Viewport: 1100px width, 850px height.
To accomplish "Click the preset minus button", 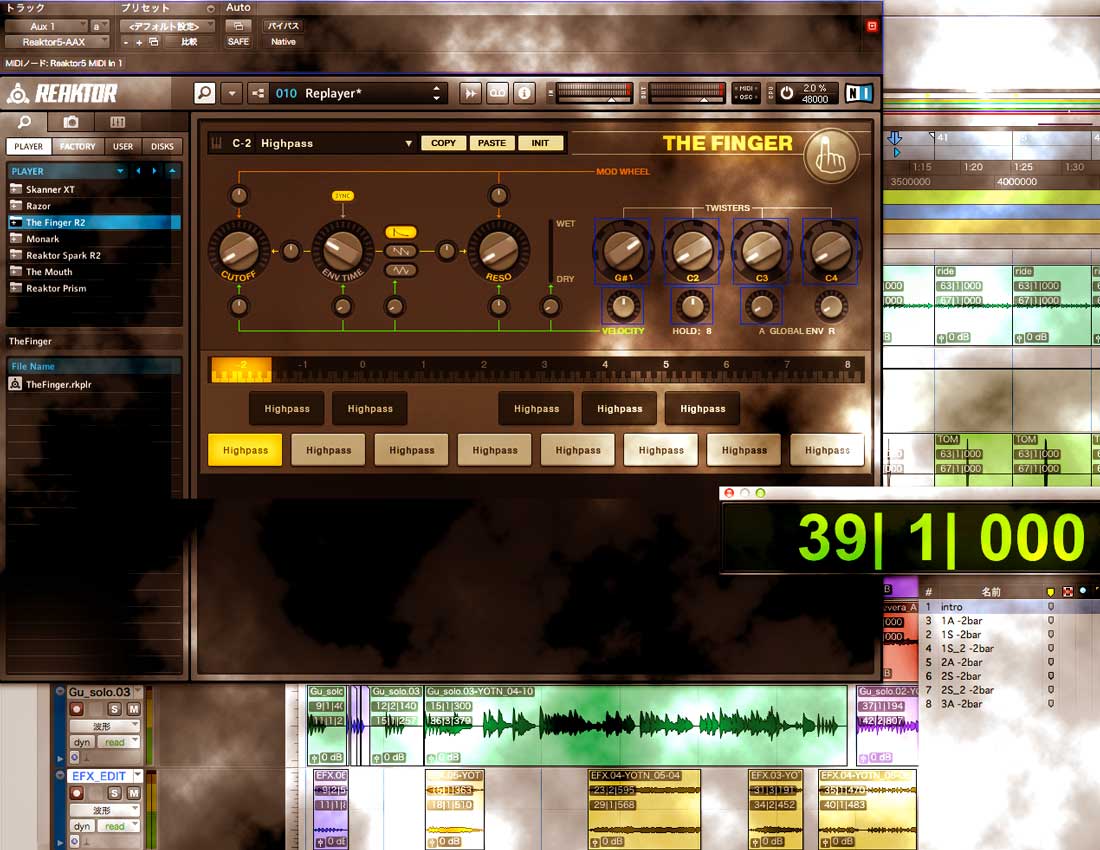I will [126, 42].
